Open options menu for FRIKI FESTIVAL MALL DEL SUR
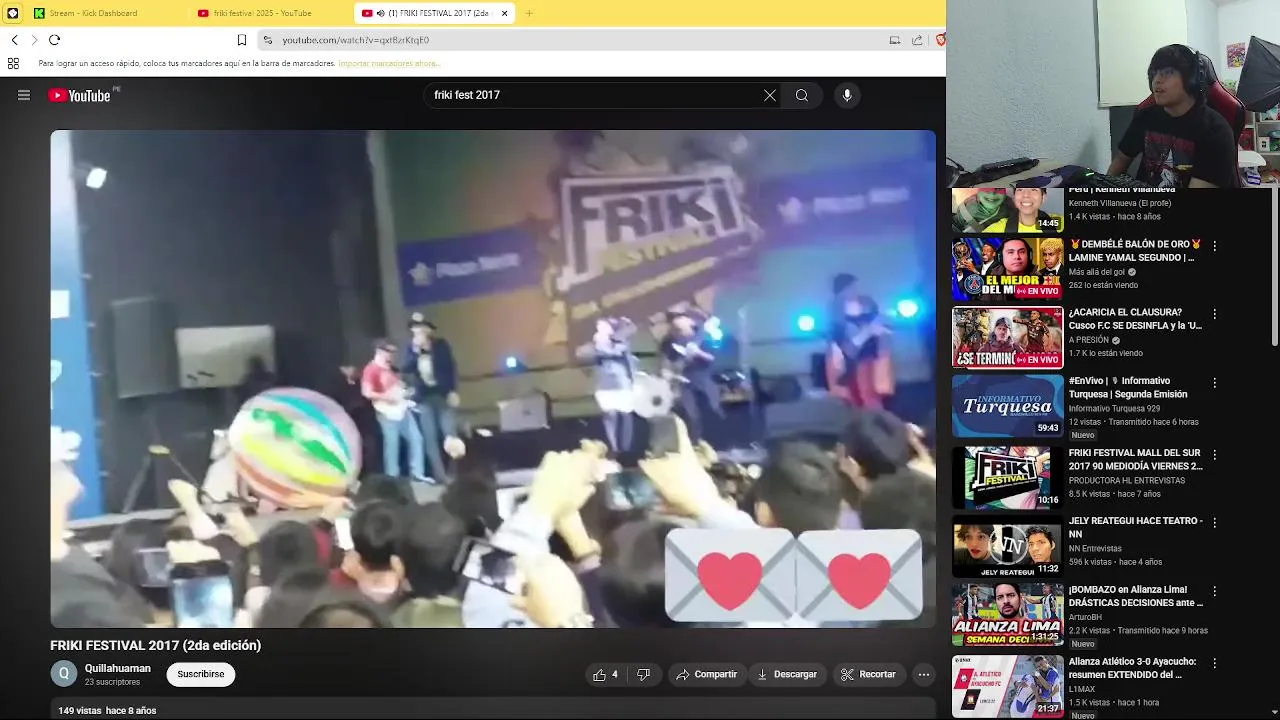The height and width of the screenshot is (720, 1280). [x=1215, y=454]
